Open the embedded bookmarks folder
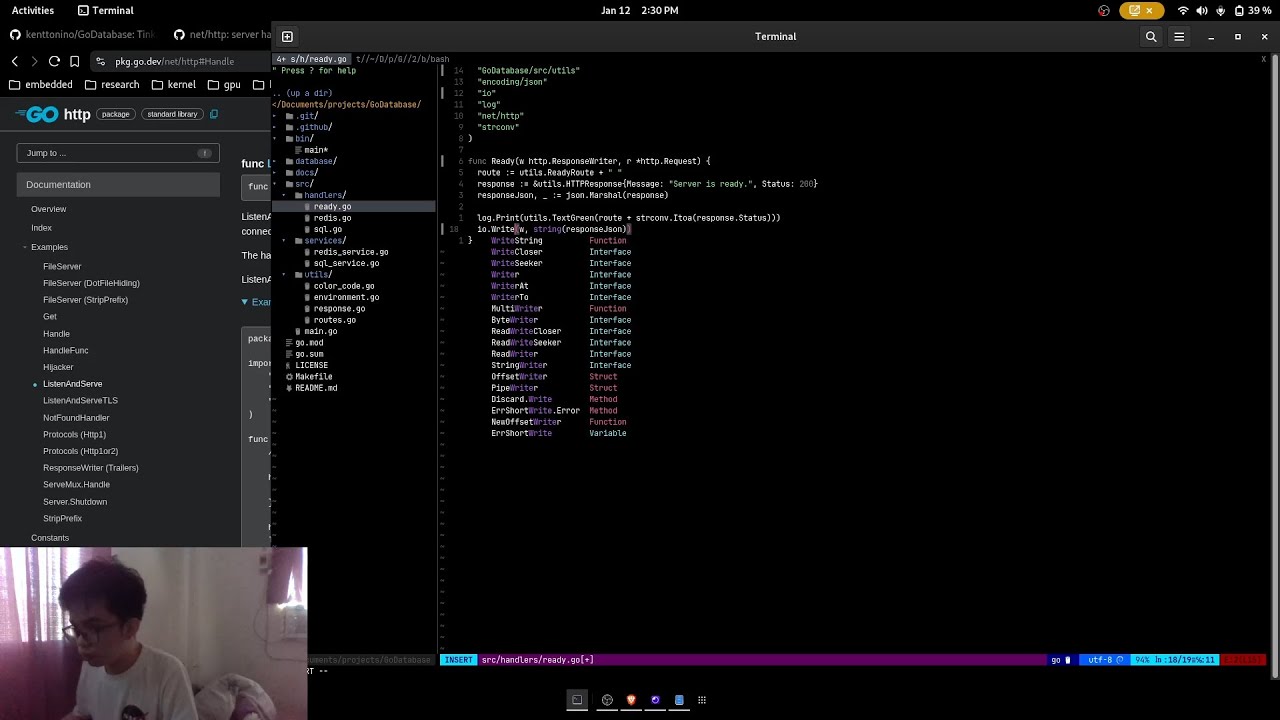This screenshot has height=720, width=1280. [41, 85]
